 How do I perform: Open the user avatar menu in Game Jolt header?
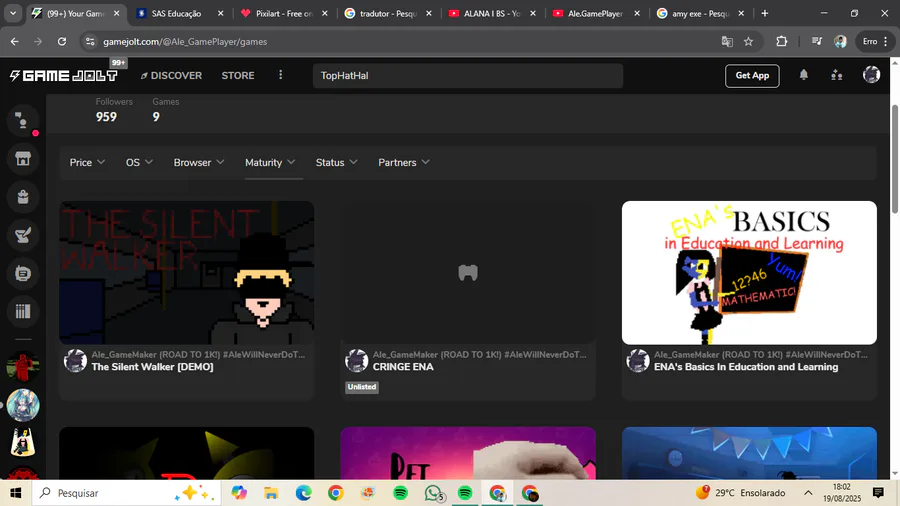point(871,75)
